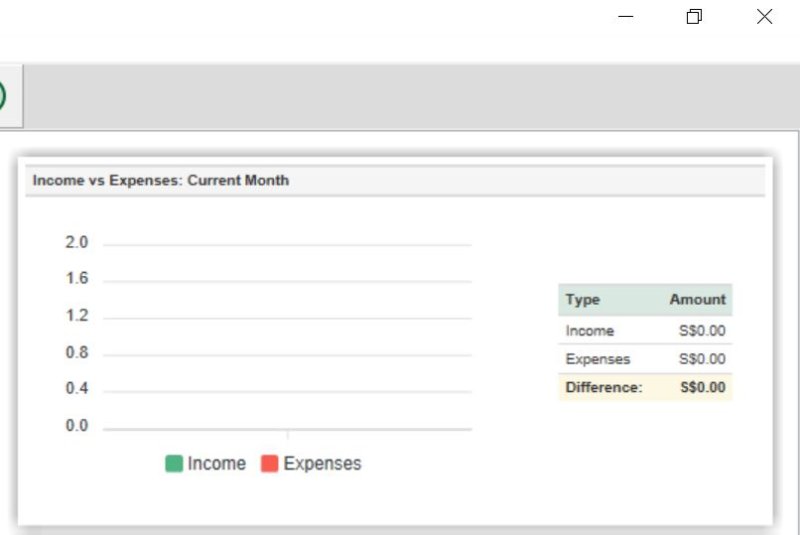This screenshot has height=535, width=800.
Task: Minimize the application window
Action: [x=626, y=16]
